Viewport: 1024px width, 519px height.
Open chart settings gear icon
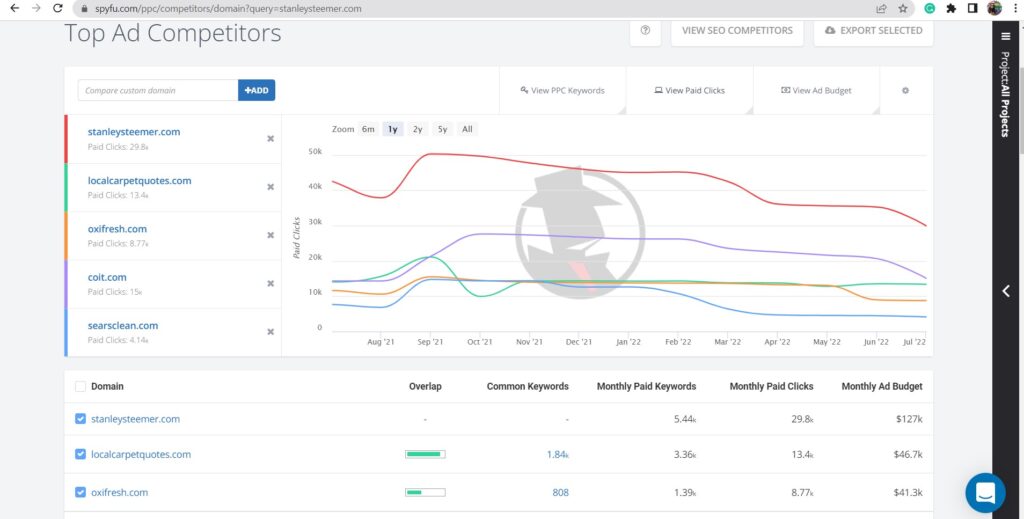click(x=905, y=90)
